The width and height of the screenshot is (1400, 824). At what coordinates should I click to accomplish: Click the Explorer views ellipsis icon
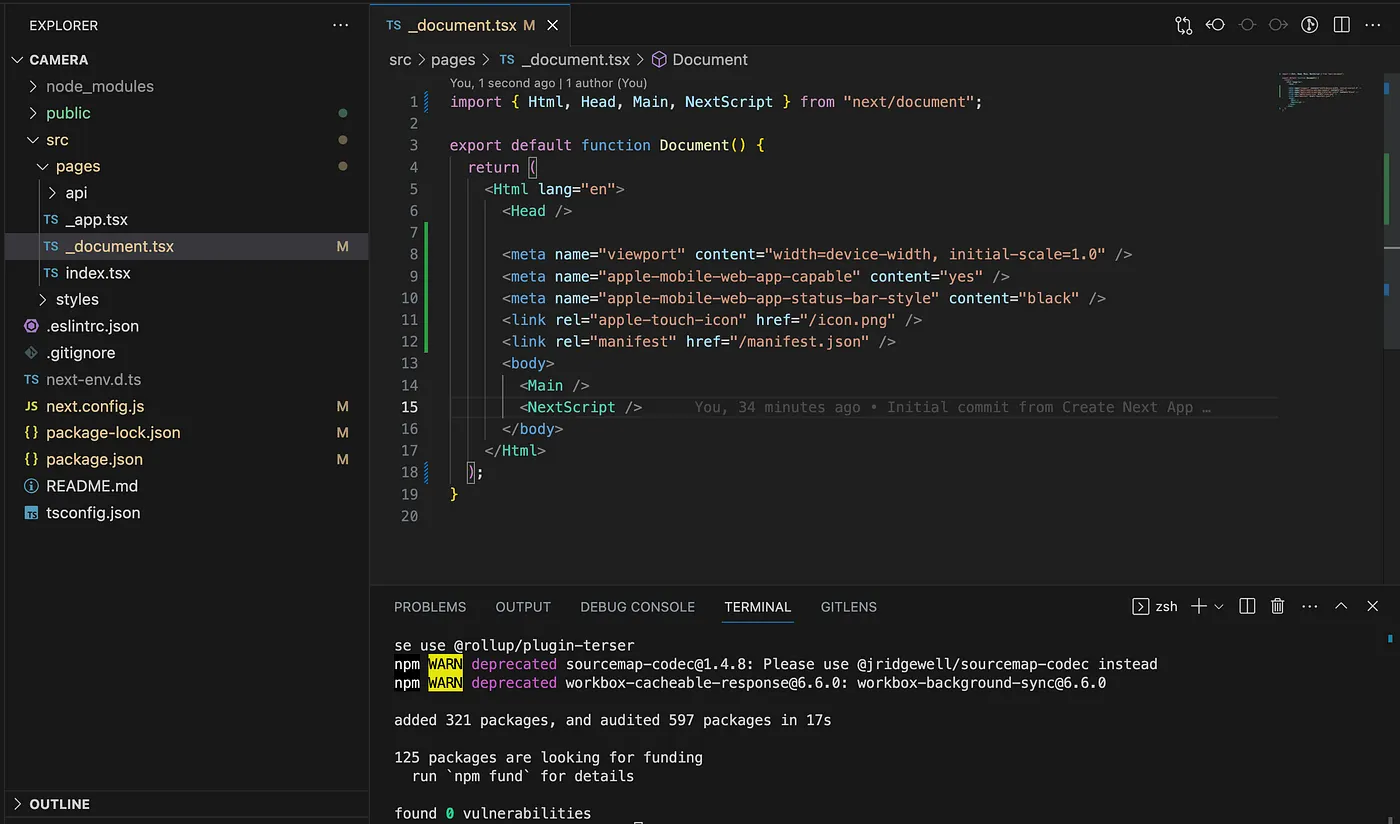pos(340,25)
